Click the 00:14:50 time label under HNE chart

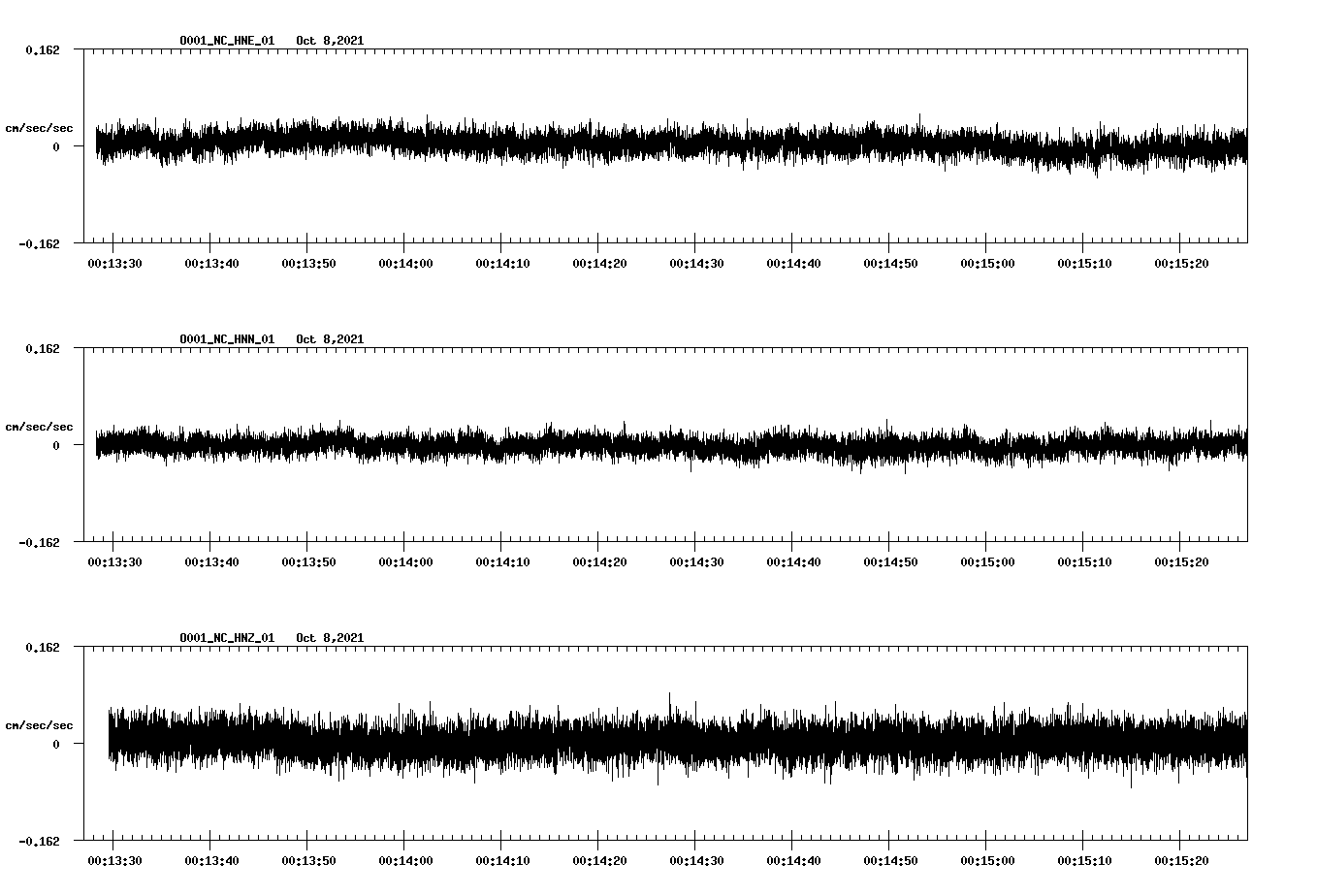[x=890, y=264]
